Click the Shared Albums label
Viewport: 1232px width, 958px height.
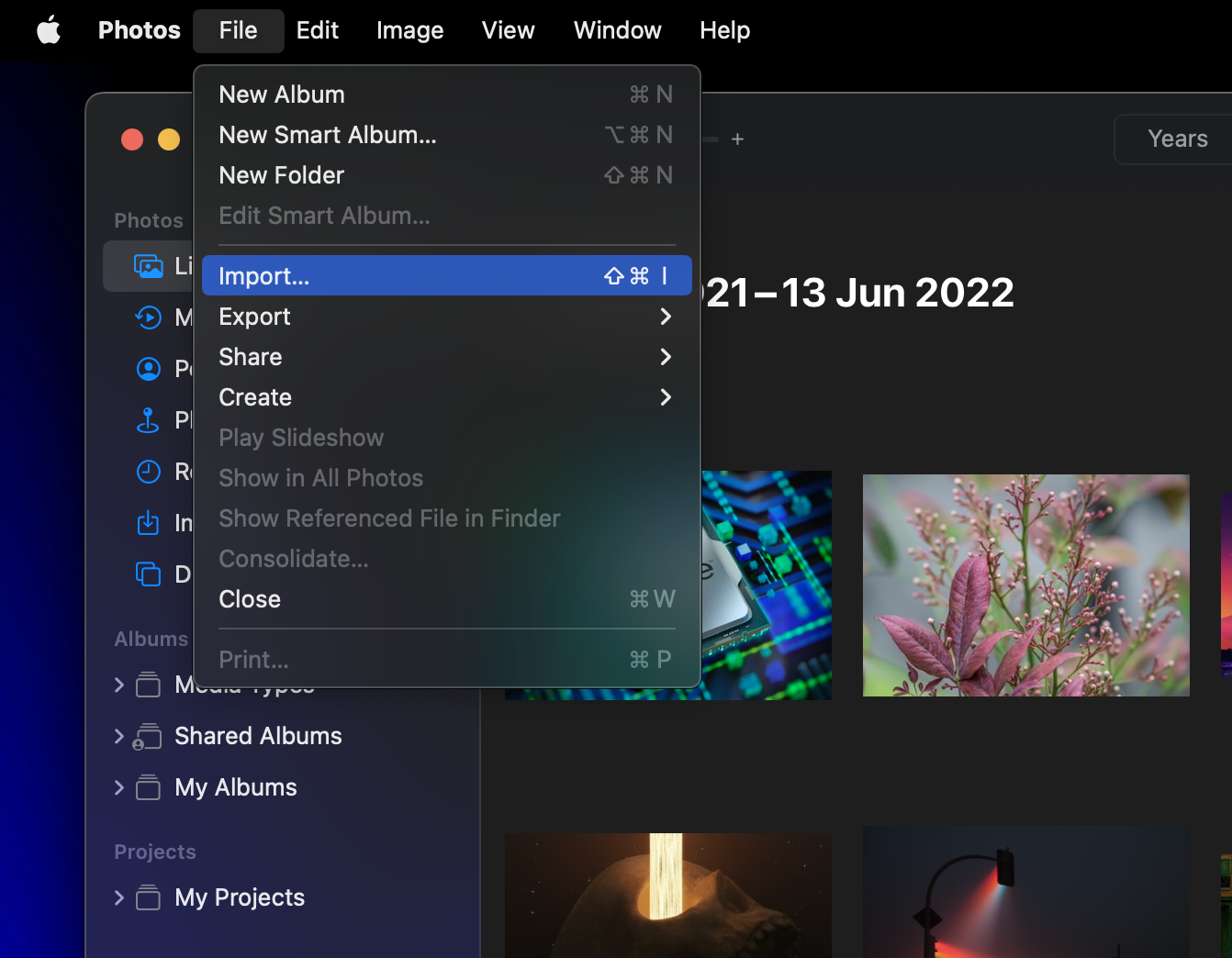[x=258, y=736]
